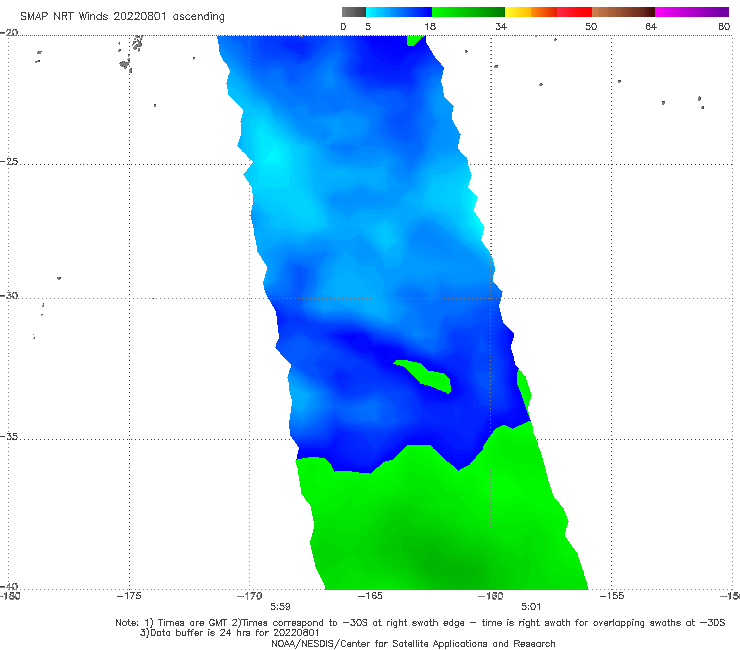Click the gray segment of the color bar
Image resolution: width=740 pixels, height=650 pixels.
tap(354, 12)
